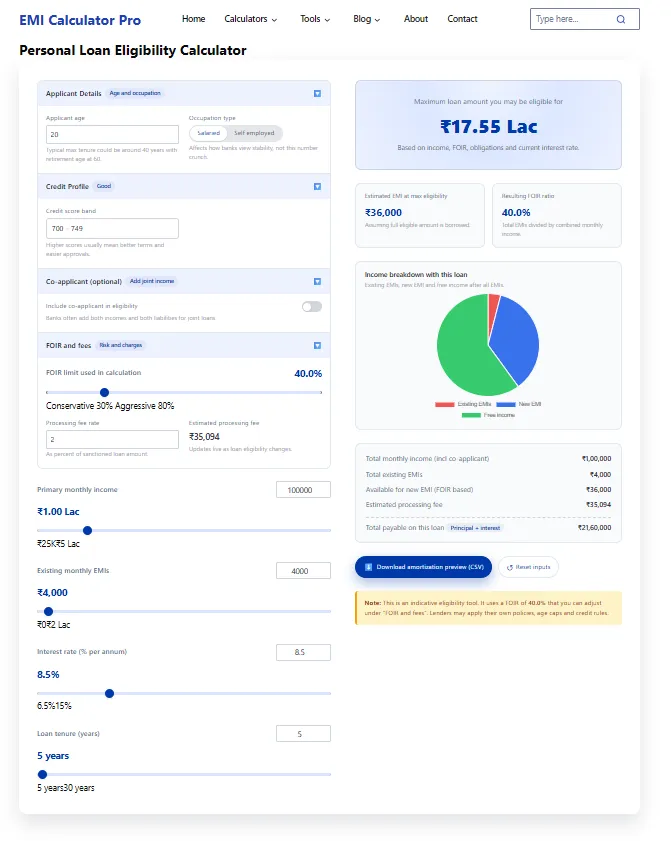
Task: Collapse the Applicant Details section arrow
Action: click(x=318, y=93)
